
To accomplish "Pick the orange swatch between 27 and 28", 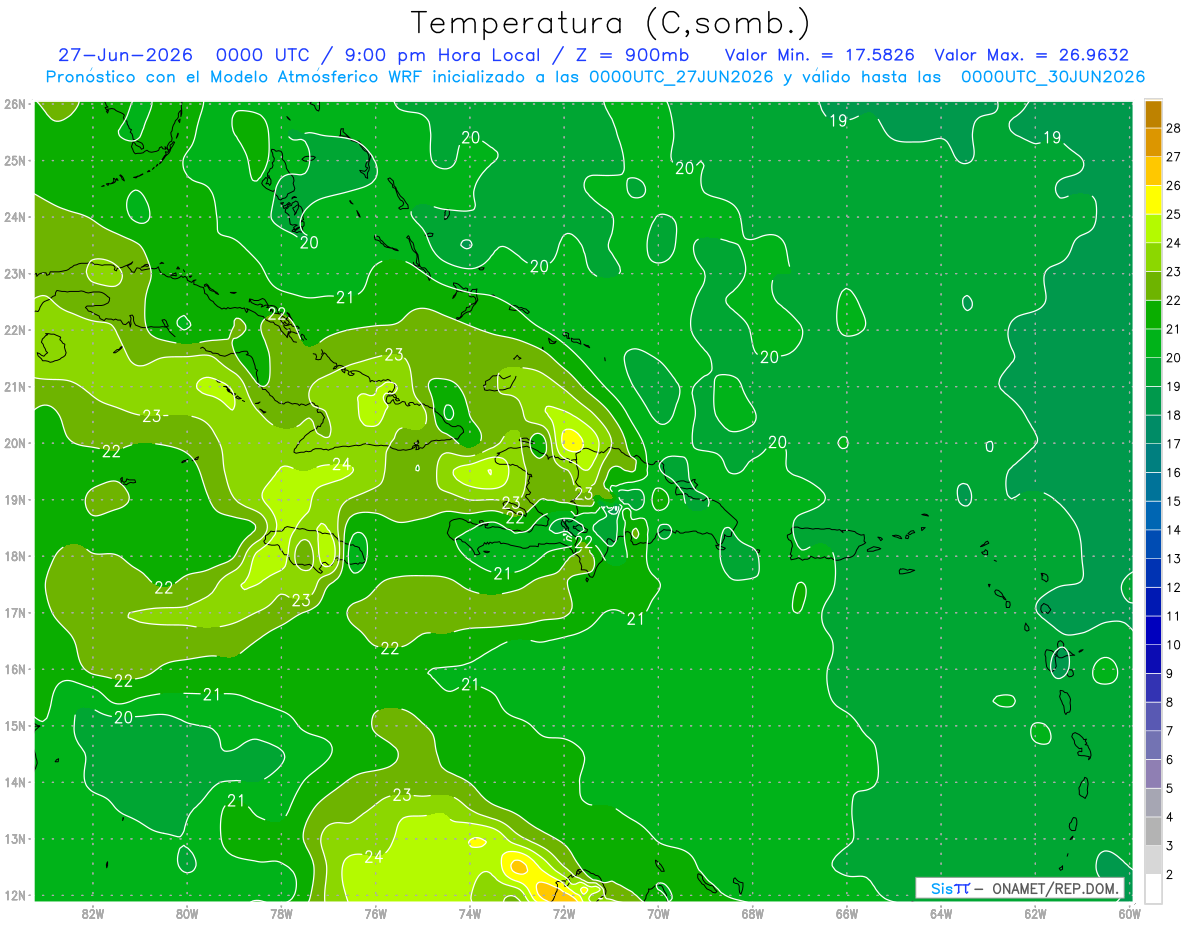I will click(x=1153, y=142).
